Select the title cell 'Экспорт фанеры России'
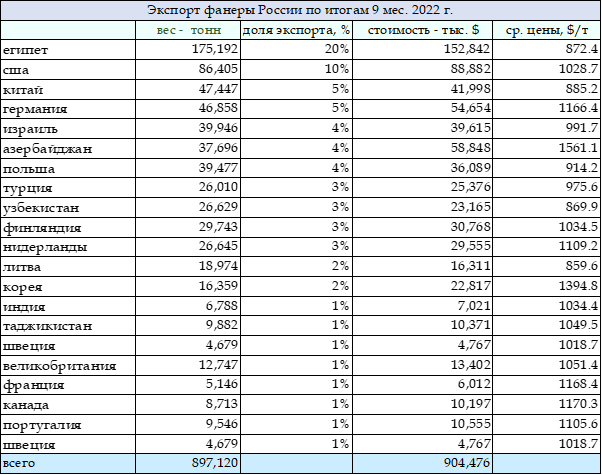The image size is (602, 475). point(300,10)
